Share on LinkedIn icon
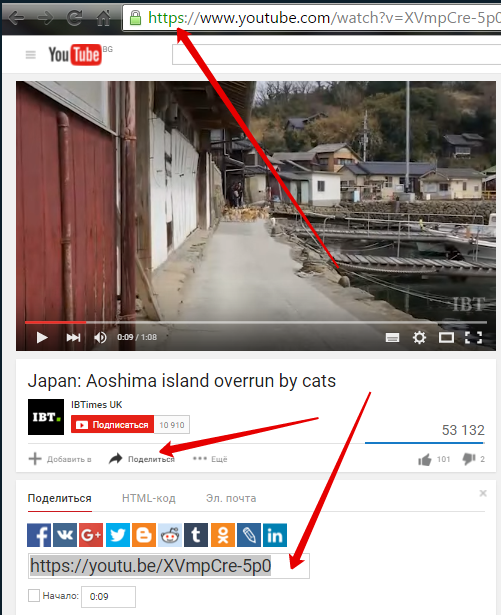 coord(275,535)
